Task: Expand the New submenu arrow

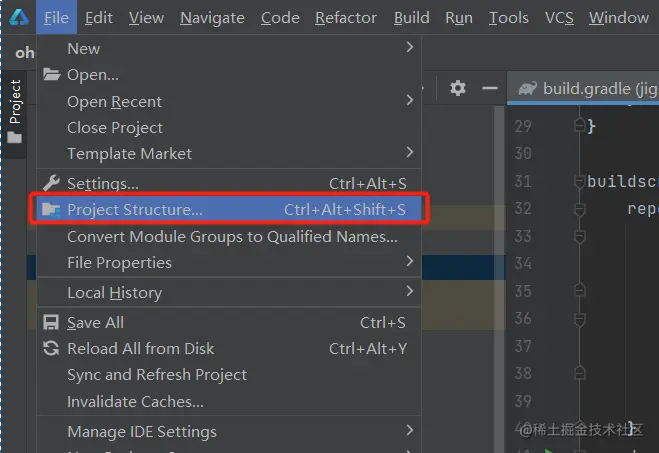Action: coord(410,48)
